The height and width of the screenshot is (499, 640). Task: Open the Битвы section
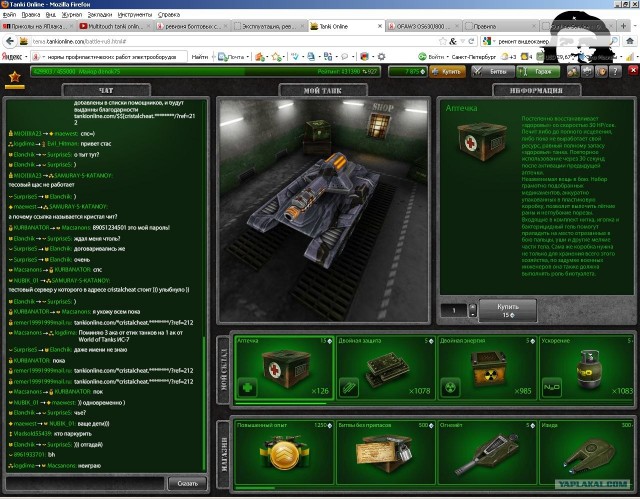[493, 72]
